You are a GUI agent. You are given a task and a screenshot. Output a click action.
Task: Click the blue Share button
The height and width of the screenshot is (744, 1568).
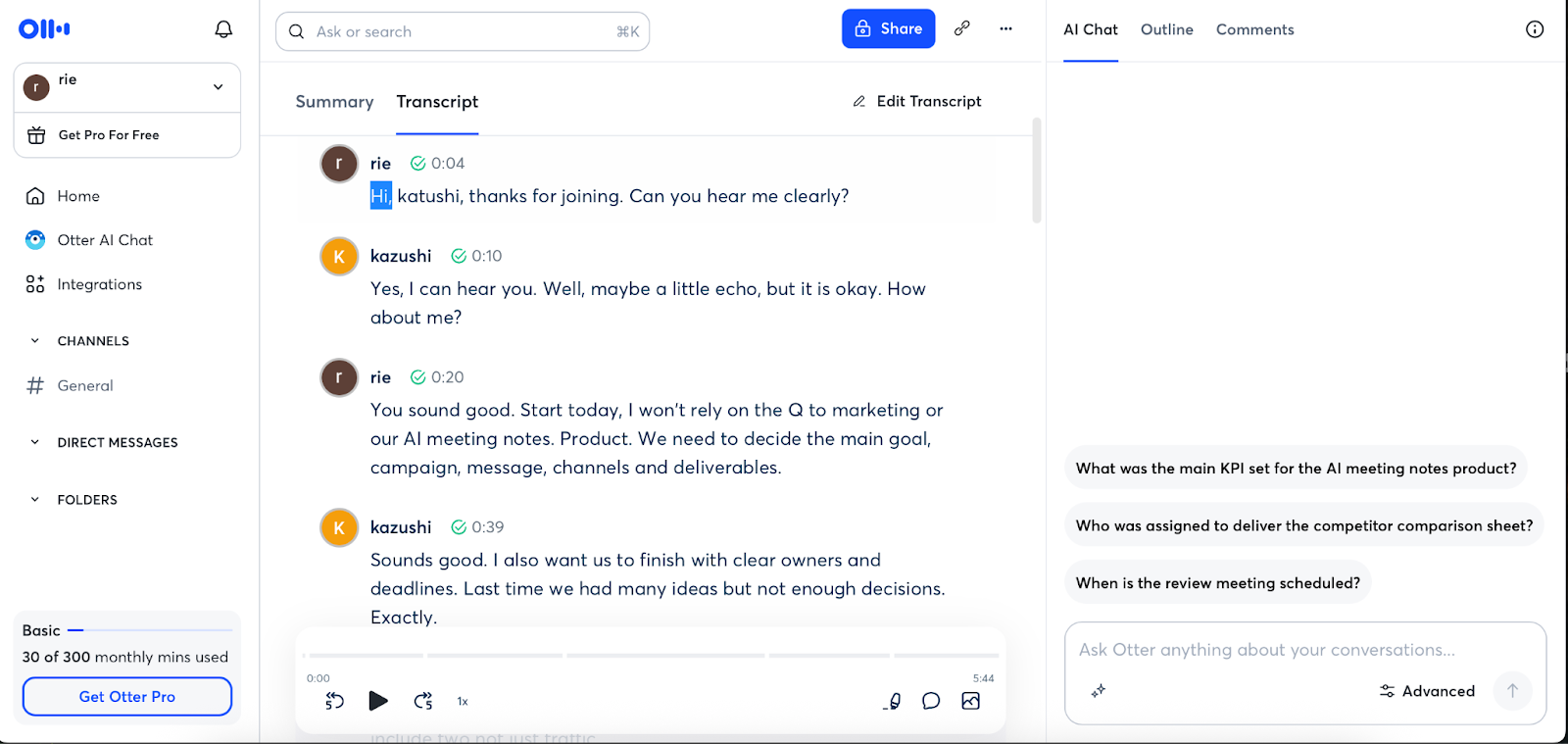[x=888, y=28]
